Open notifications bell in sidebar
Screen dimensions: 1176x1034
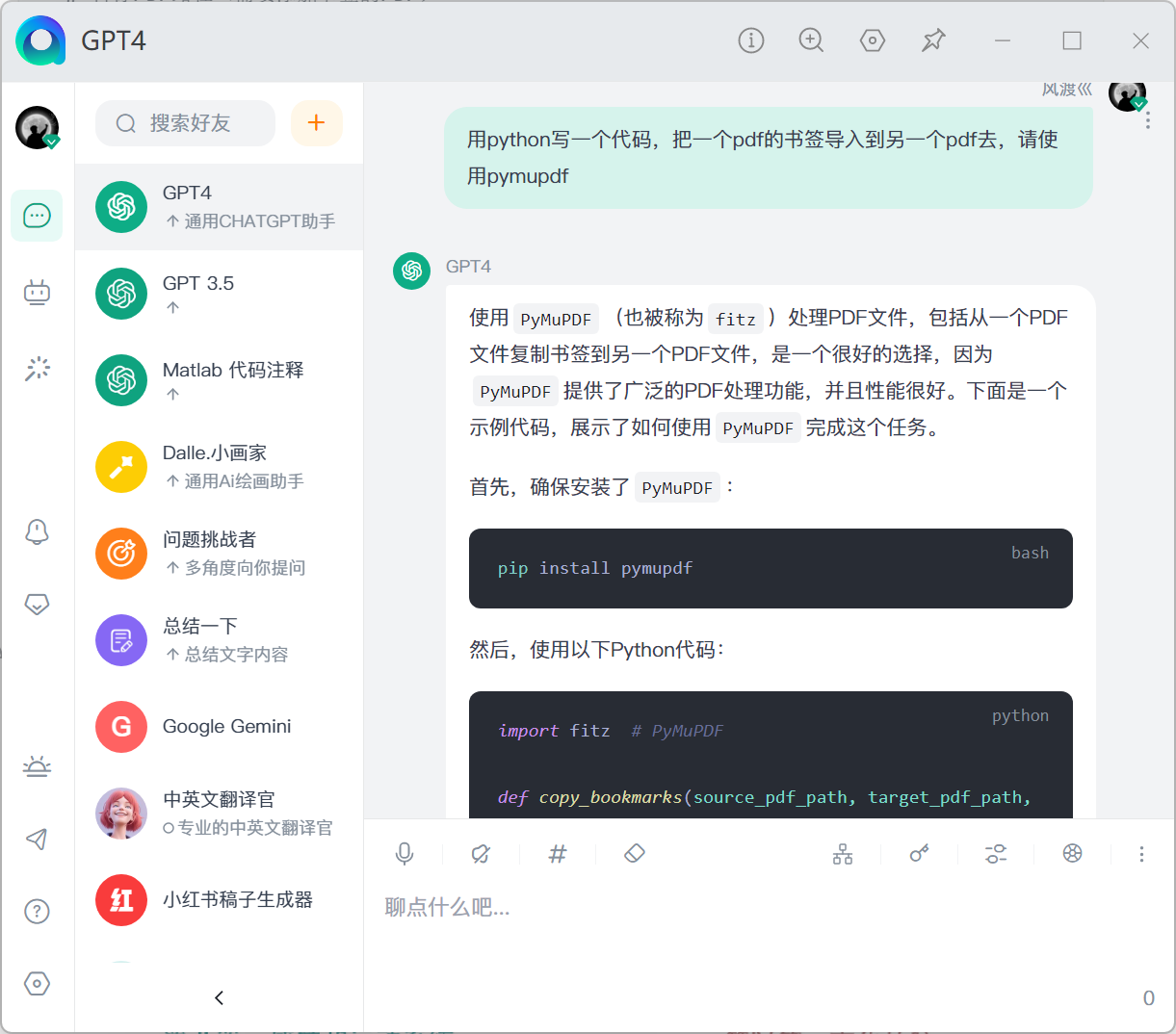pyautogui.click(x=37, y=531)
